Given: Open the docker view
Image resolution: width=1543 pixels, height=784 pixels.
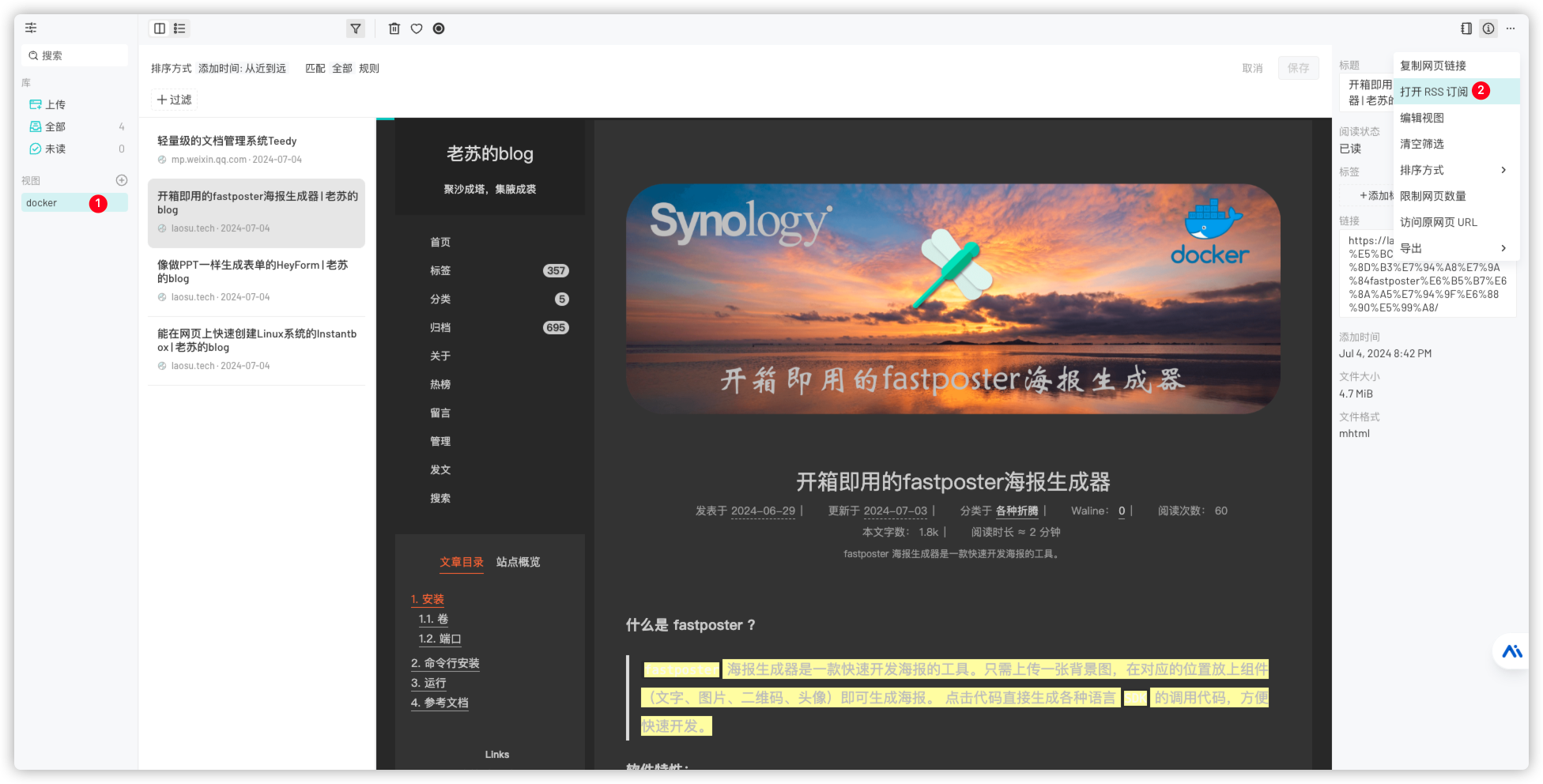Looking at the screenshot, I should pyautogui.click(x=75, y=203).
